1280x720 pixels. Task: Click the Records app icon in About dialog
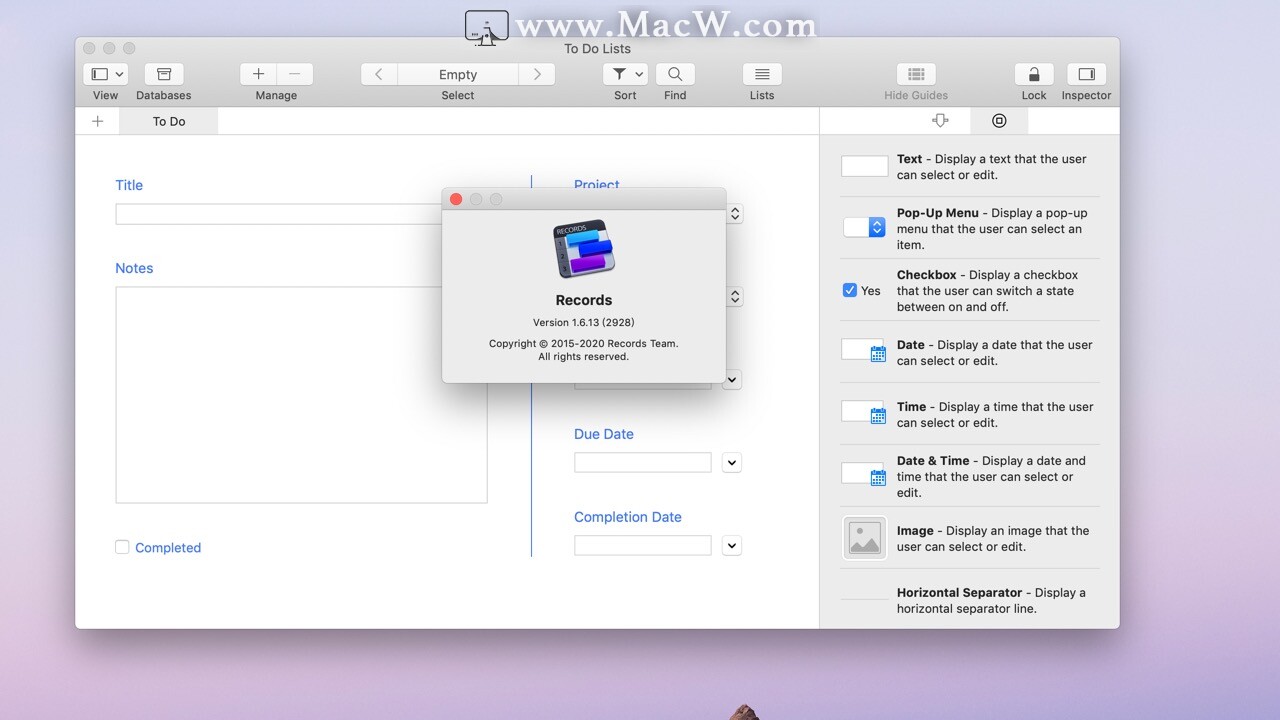(584, 249)
